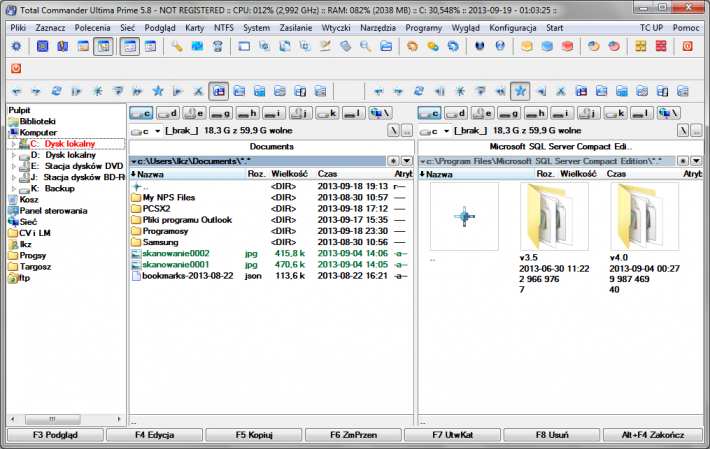Screen dimensions: 710x449
Task: Click the wrench configuration icon
Action: [176, 46]
